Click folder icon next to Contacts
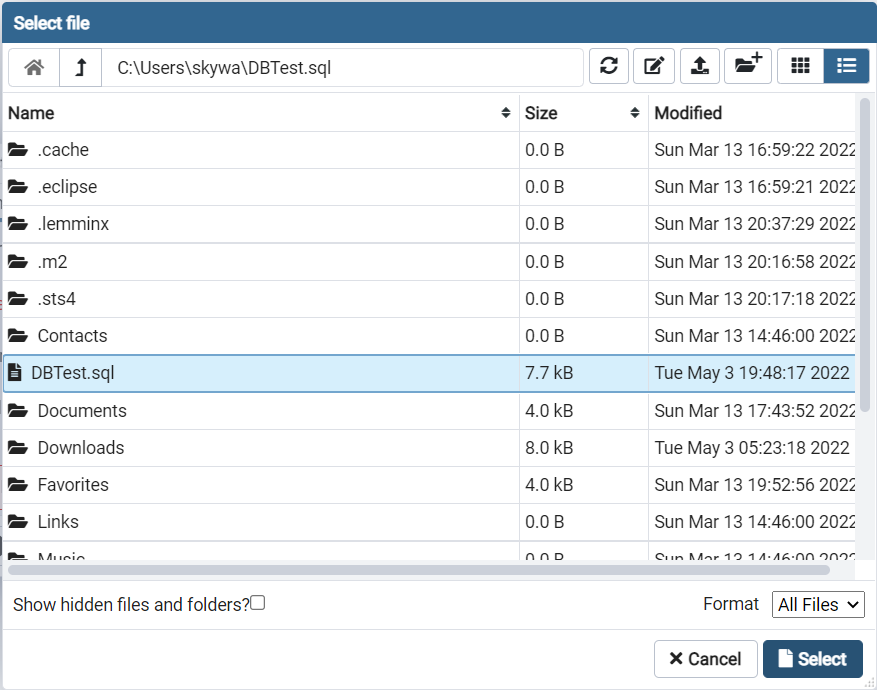The image size is (877, 690). coord(18,335)
